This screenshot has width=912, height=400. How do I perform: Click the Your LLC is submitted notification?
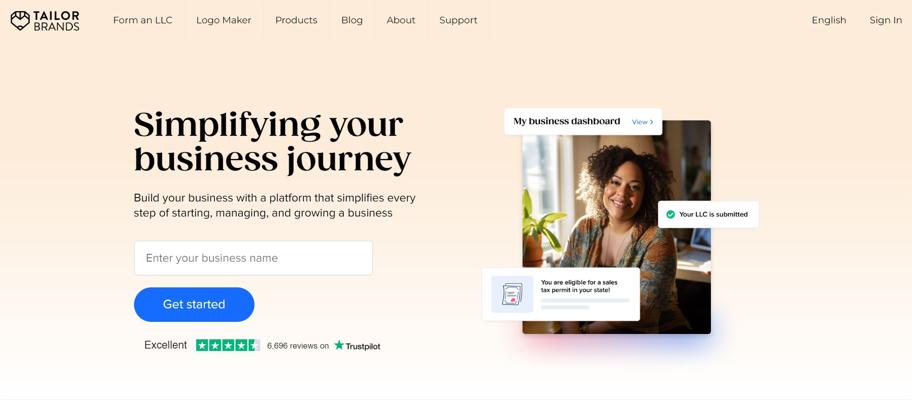(708, 215)
